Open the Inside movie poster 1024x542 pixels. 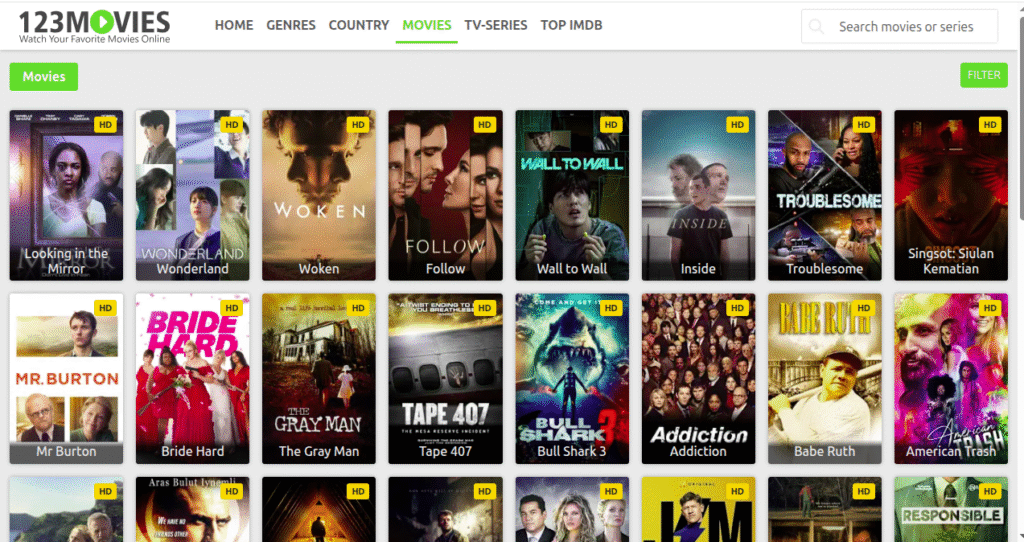point(698,195)
